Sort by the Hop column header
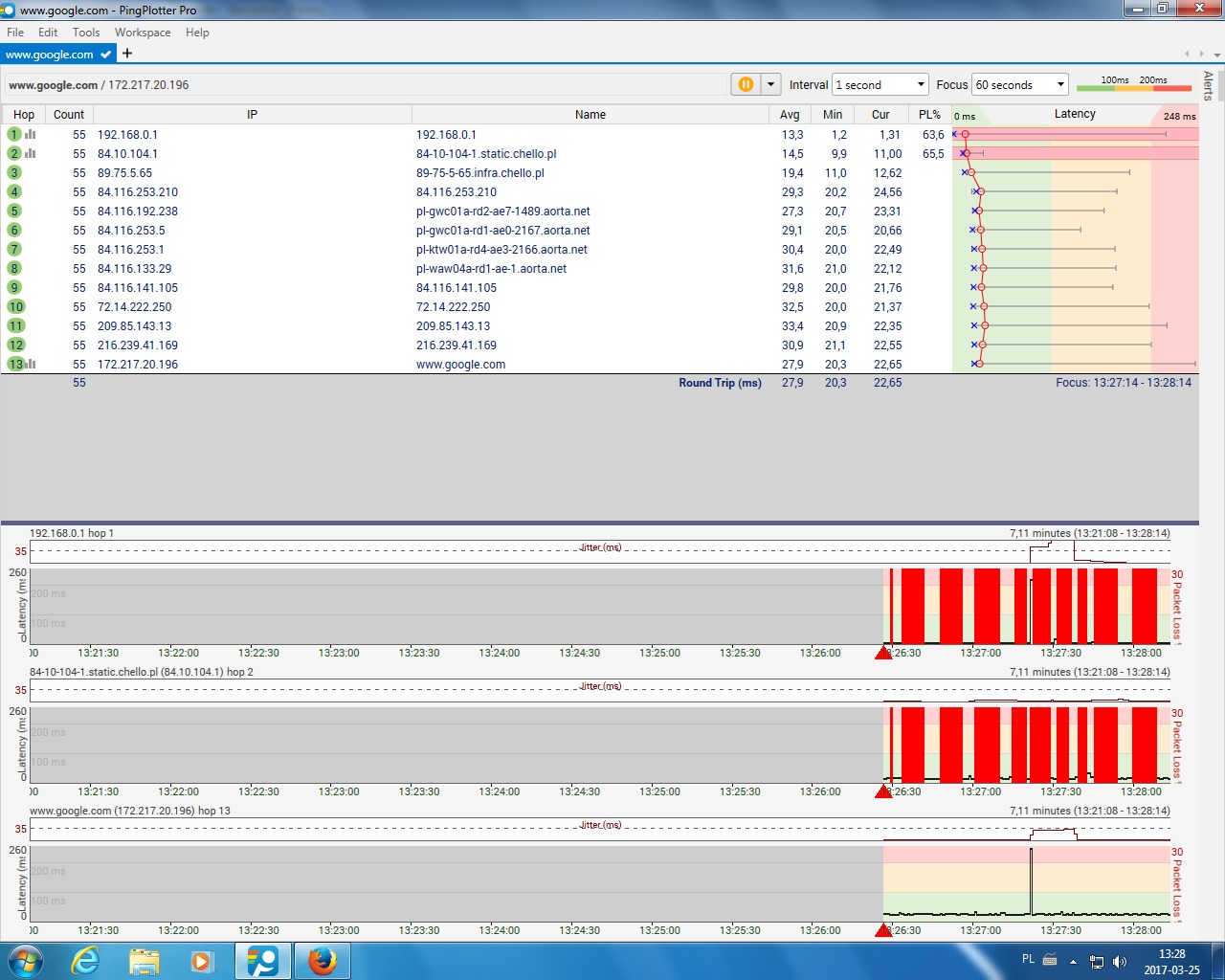Viewport: 1225px width, 980px height. pos(24,114)
